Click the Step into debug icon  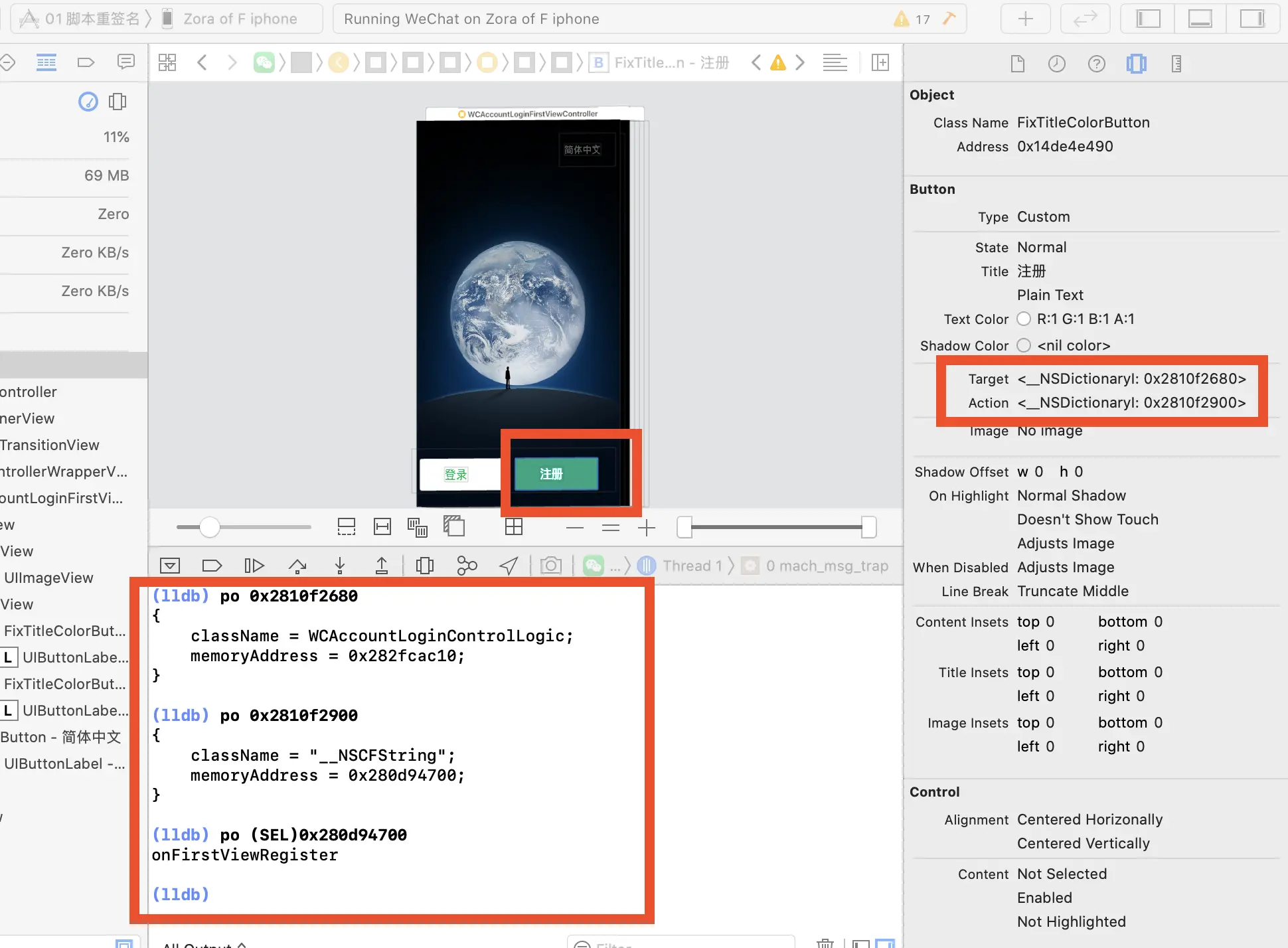coord(340,566)
